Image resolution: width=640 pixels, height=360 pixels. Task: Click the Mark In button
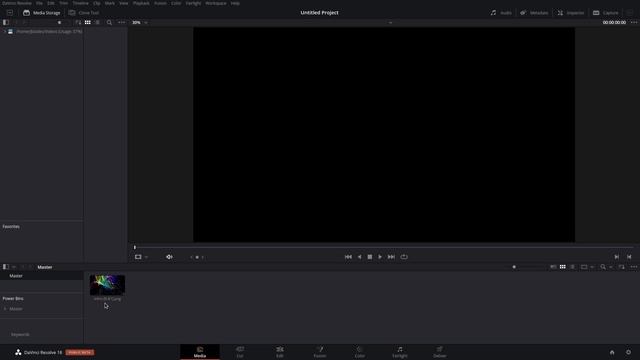point(616,257)
